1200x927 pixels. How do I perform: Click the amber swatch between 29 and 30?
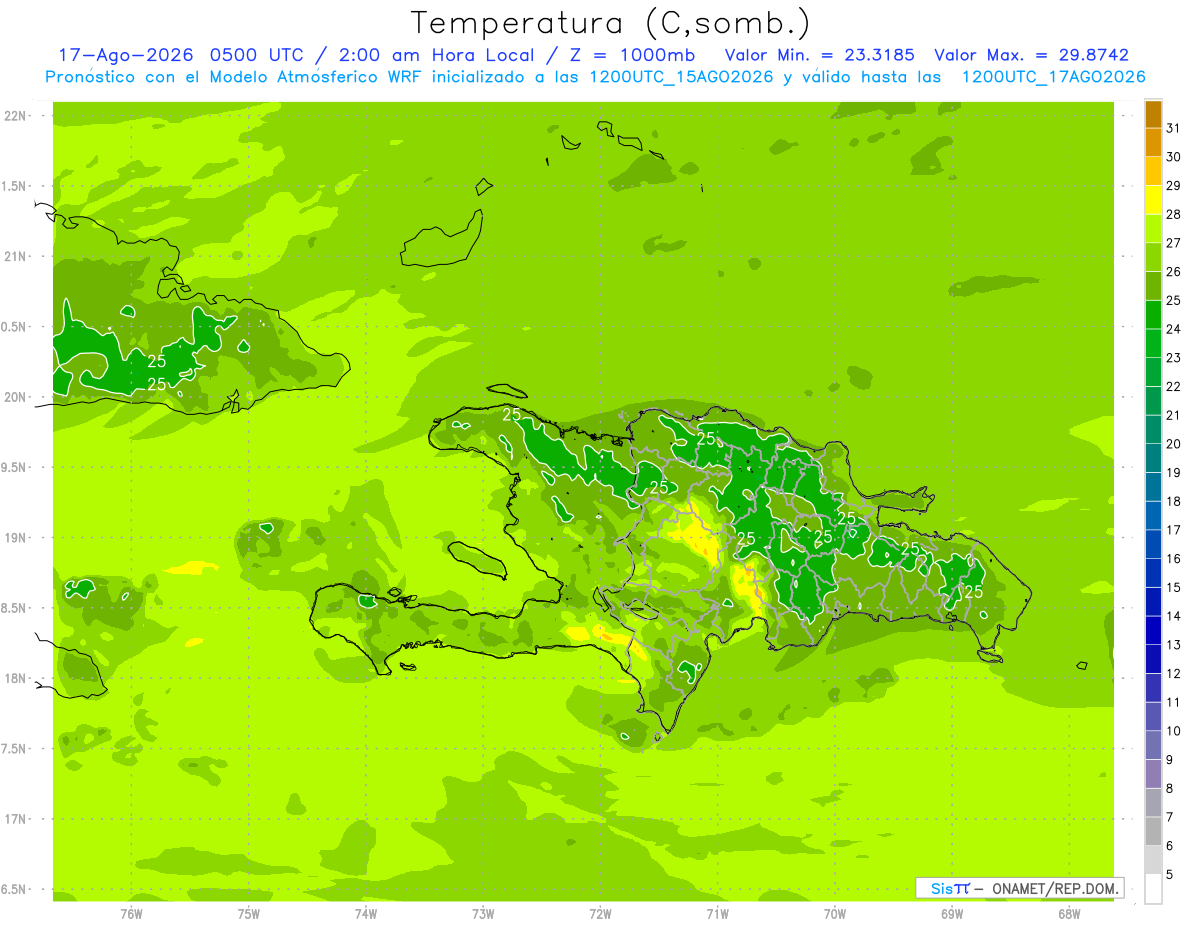click(1153, 171)
